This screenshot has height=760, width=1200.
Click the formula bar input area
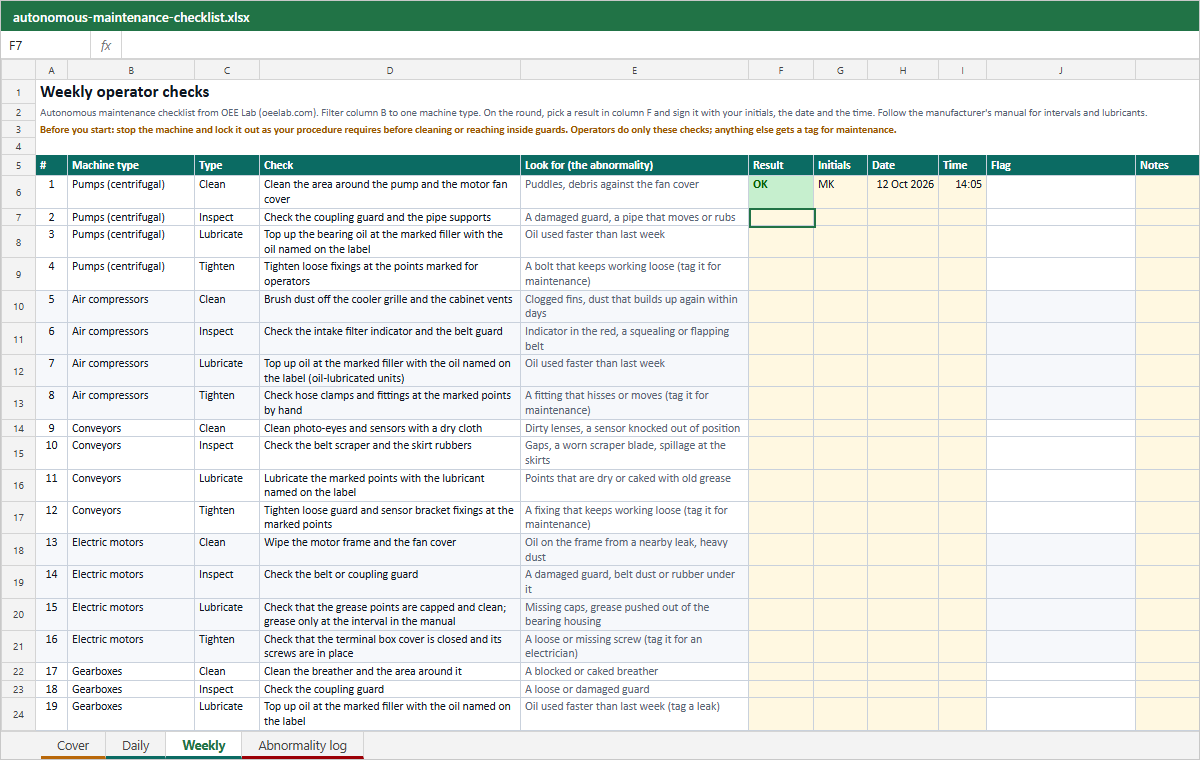pyautogui.click(x=660, y=46)
